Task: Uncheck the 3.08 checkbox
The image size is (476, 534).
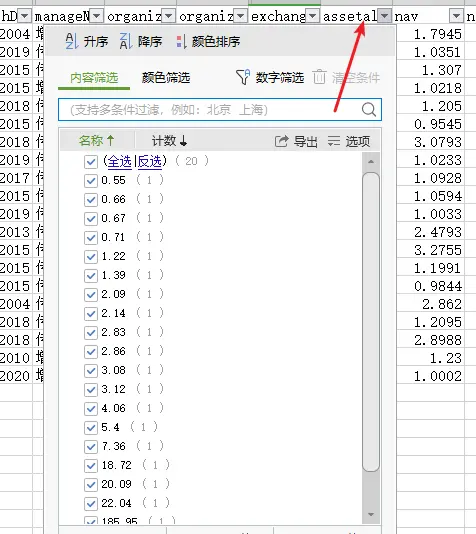Action: 91,371
